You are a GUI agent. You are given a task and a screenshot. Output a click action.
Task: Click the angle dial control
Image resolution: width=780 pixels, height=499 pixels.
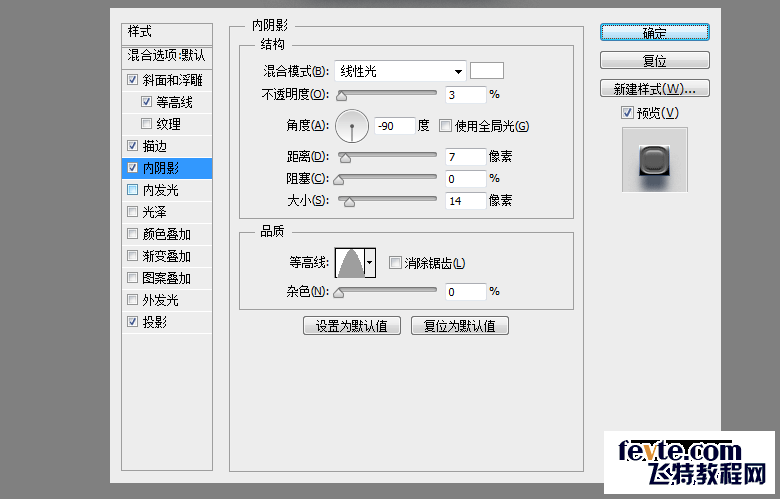click(x=352, y=126)
